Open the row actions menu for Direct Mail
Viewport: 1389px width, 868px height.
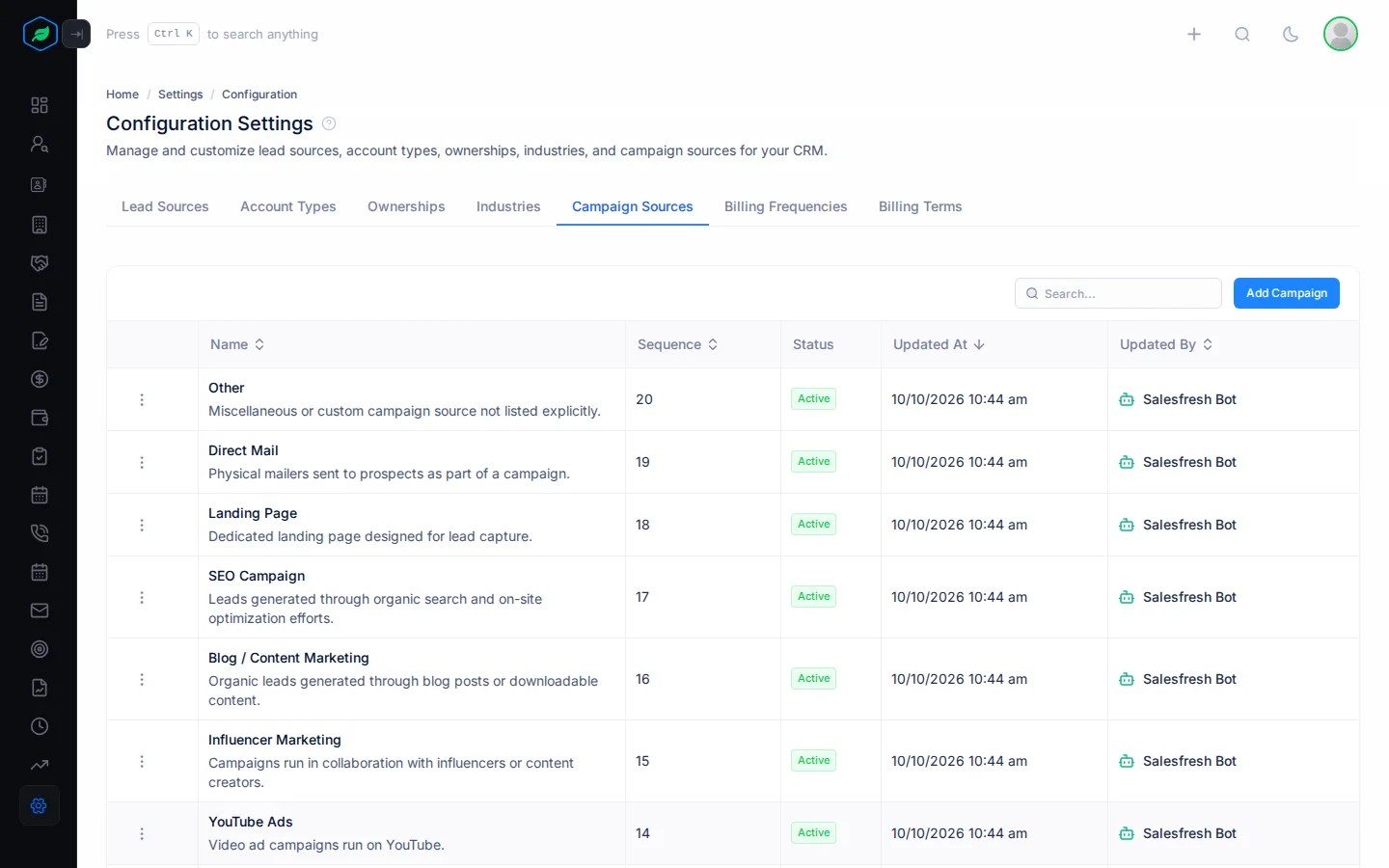coord(142,462)
